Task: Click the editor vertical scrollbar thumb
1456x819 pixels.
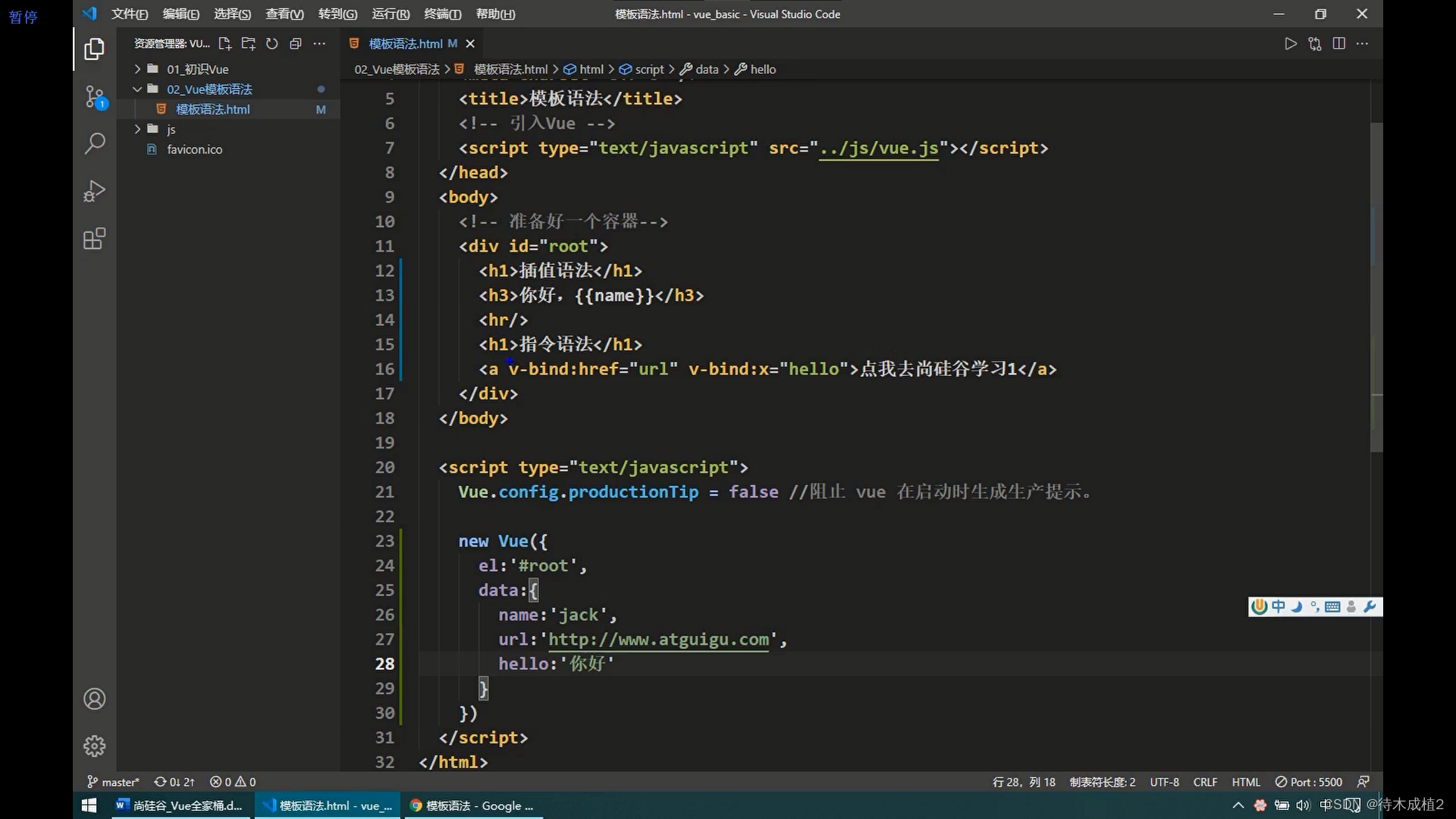Action: pyautogui.click(x=1376, y=287)
